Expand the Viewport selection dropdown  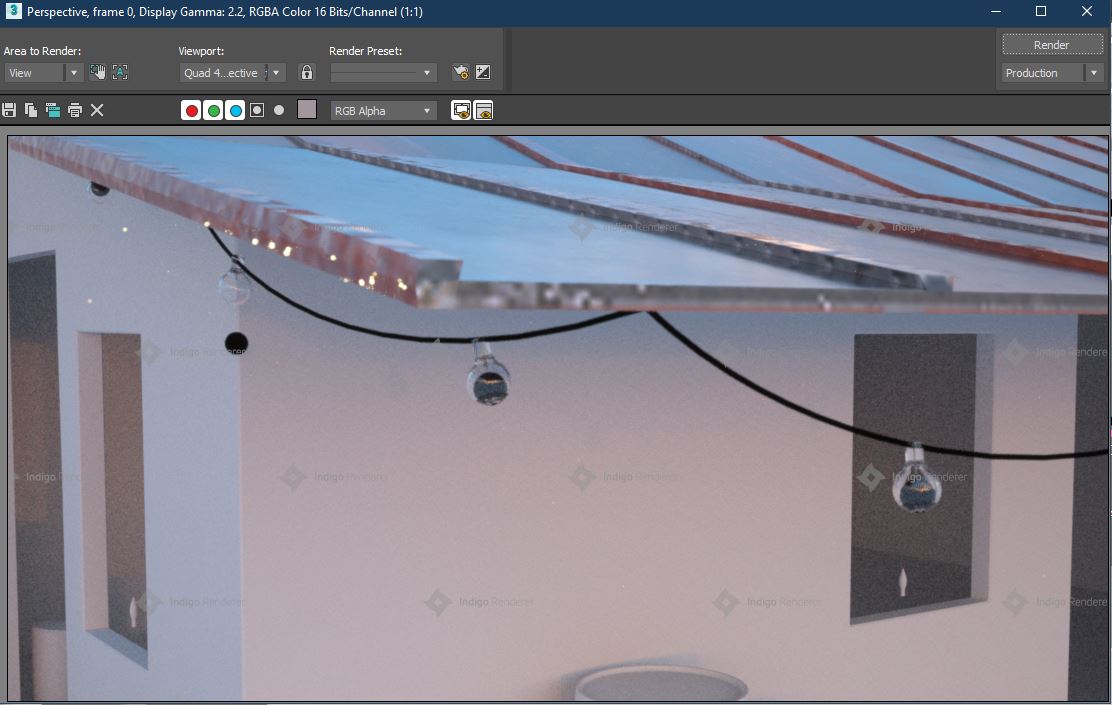(x=233, y=73)
